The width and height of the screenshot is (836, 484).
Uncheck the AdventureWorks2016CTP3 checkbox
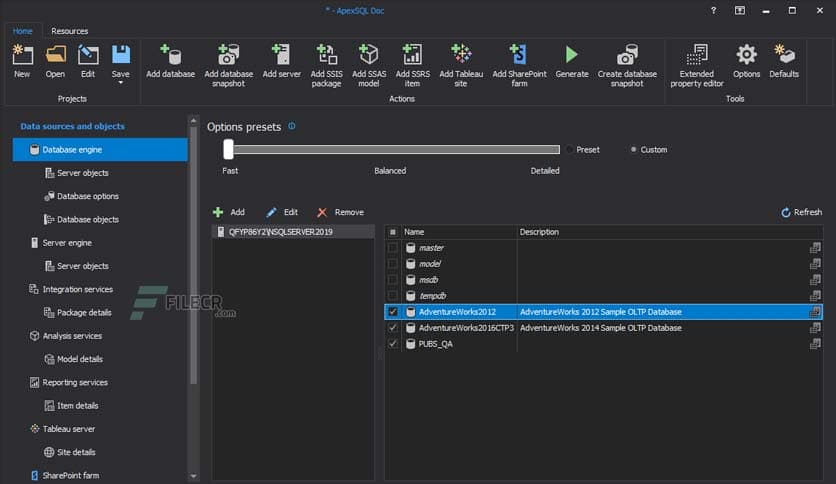pos(393,328)
